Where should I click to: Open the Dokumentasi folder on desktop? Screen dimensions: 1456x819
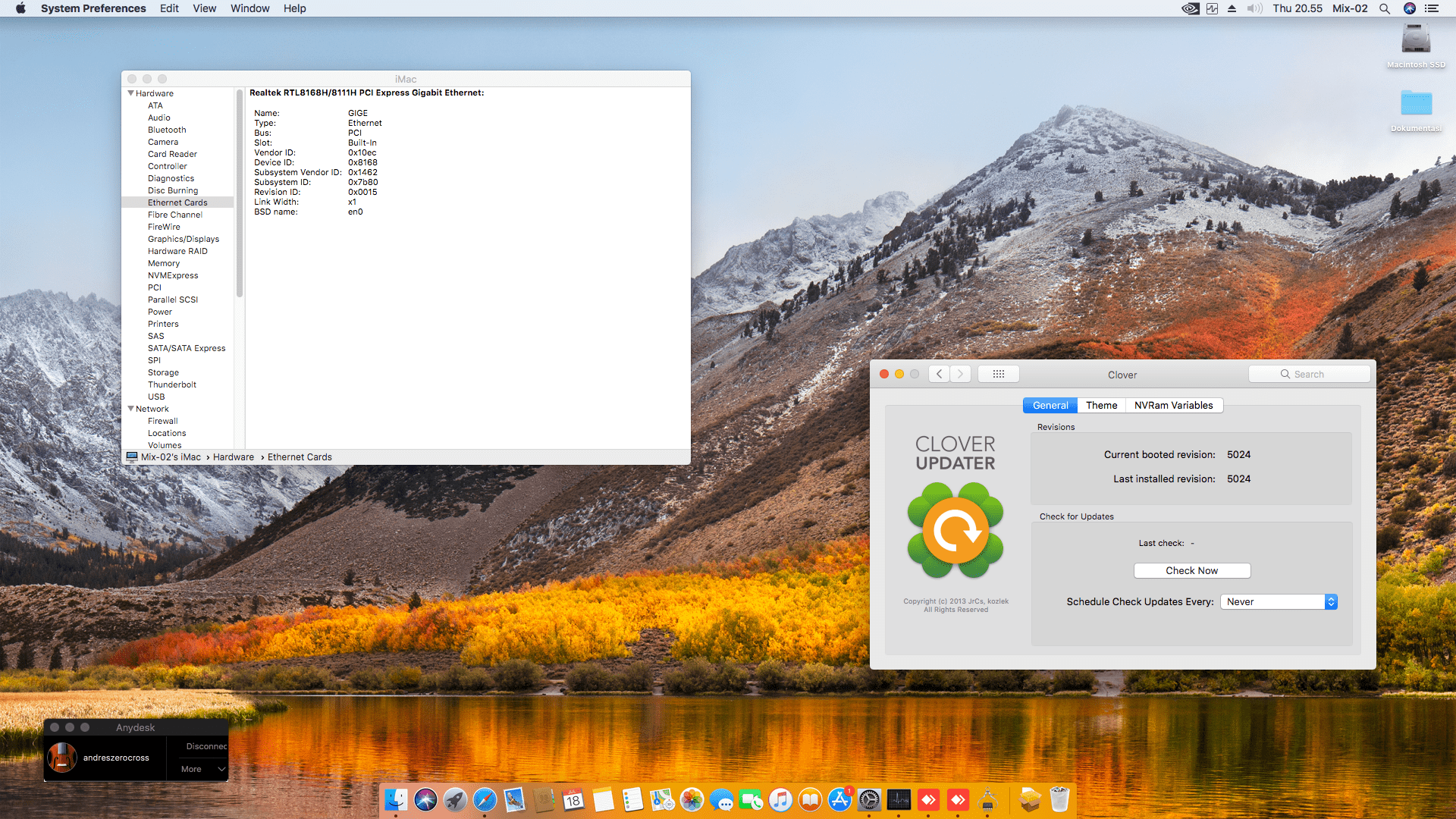[x=1415, y=103]
